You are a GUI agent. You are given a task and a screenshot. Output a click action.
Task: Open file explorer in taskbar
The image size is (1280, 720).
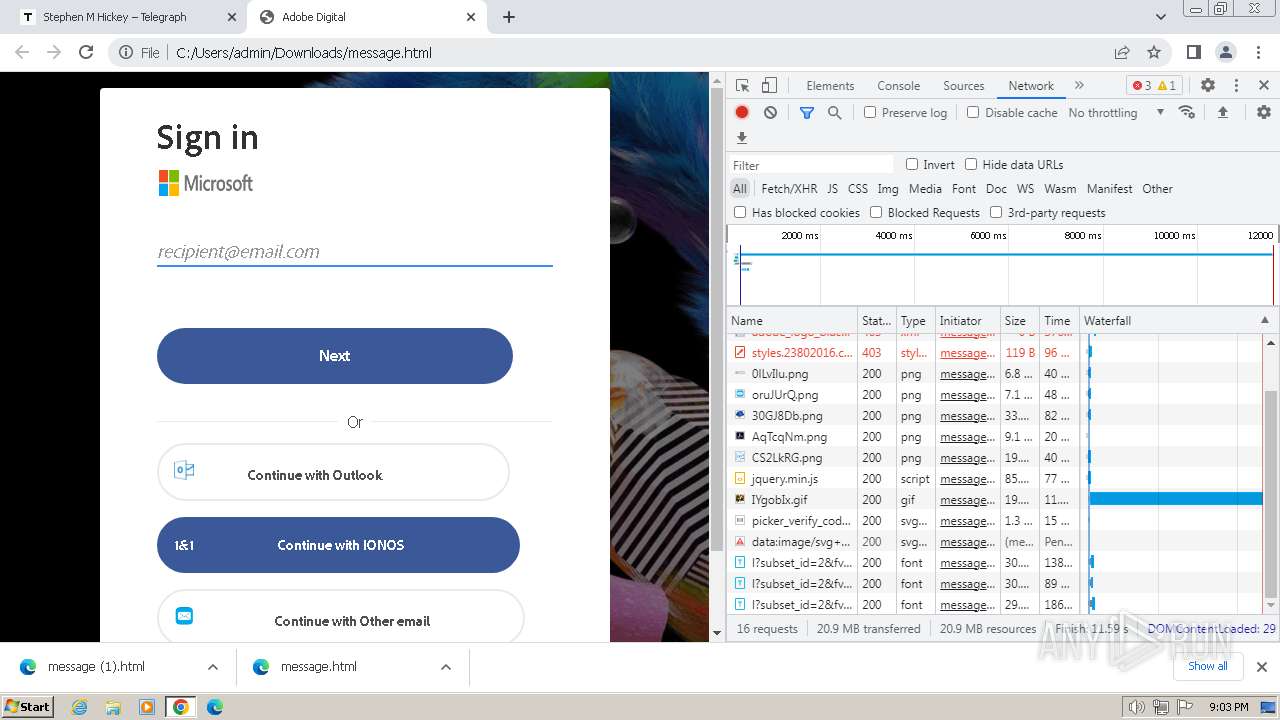click(113, 707)
